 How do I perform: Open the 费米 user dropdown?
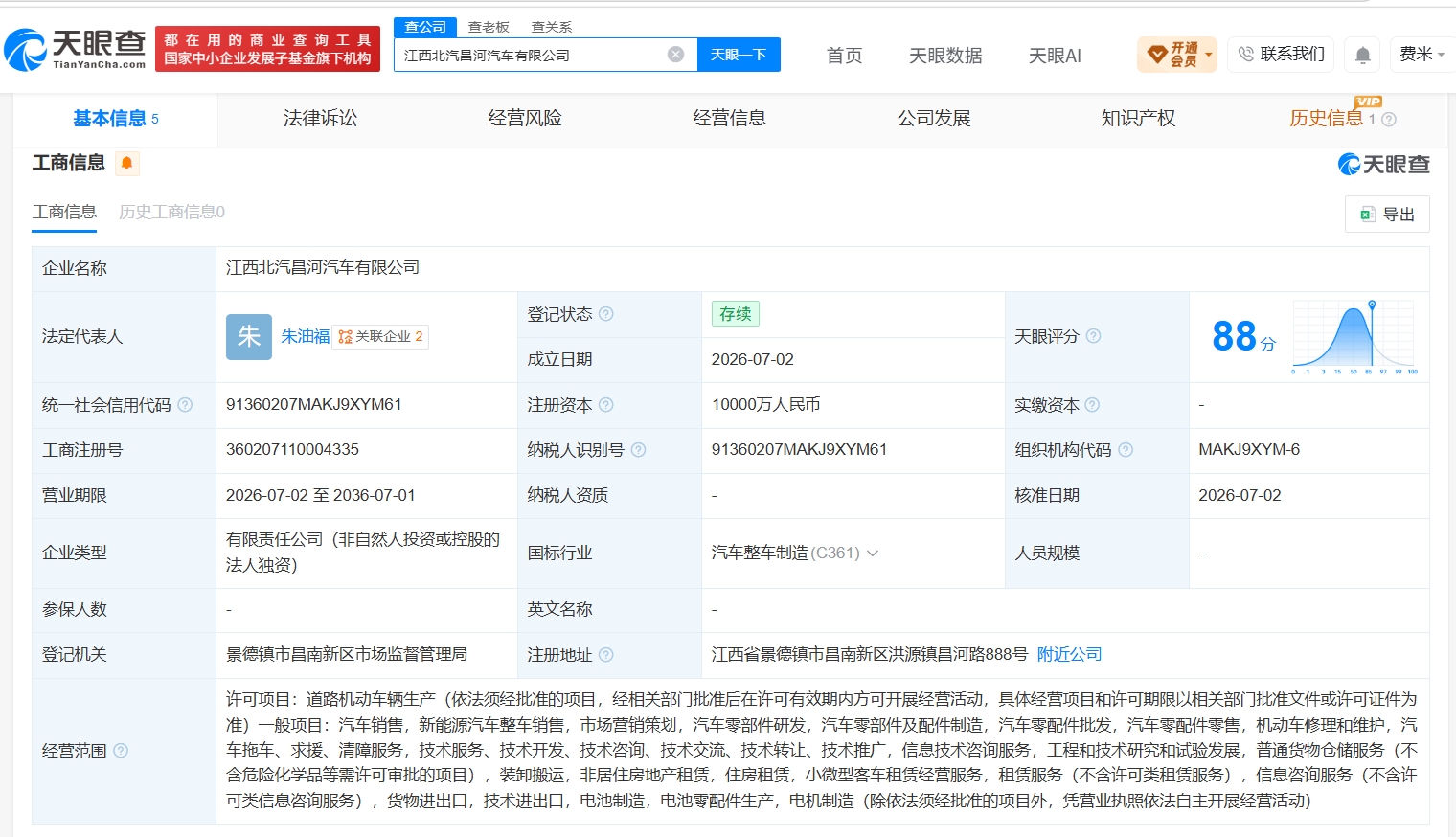click(x=1422, y=55)
